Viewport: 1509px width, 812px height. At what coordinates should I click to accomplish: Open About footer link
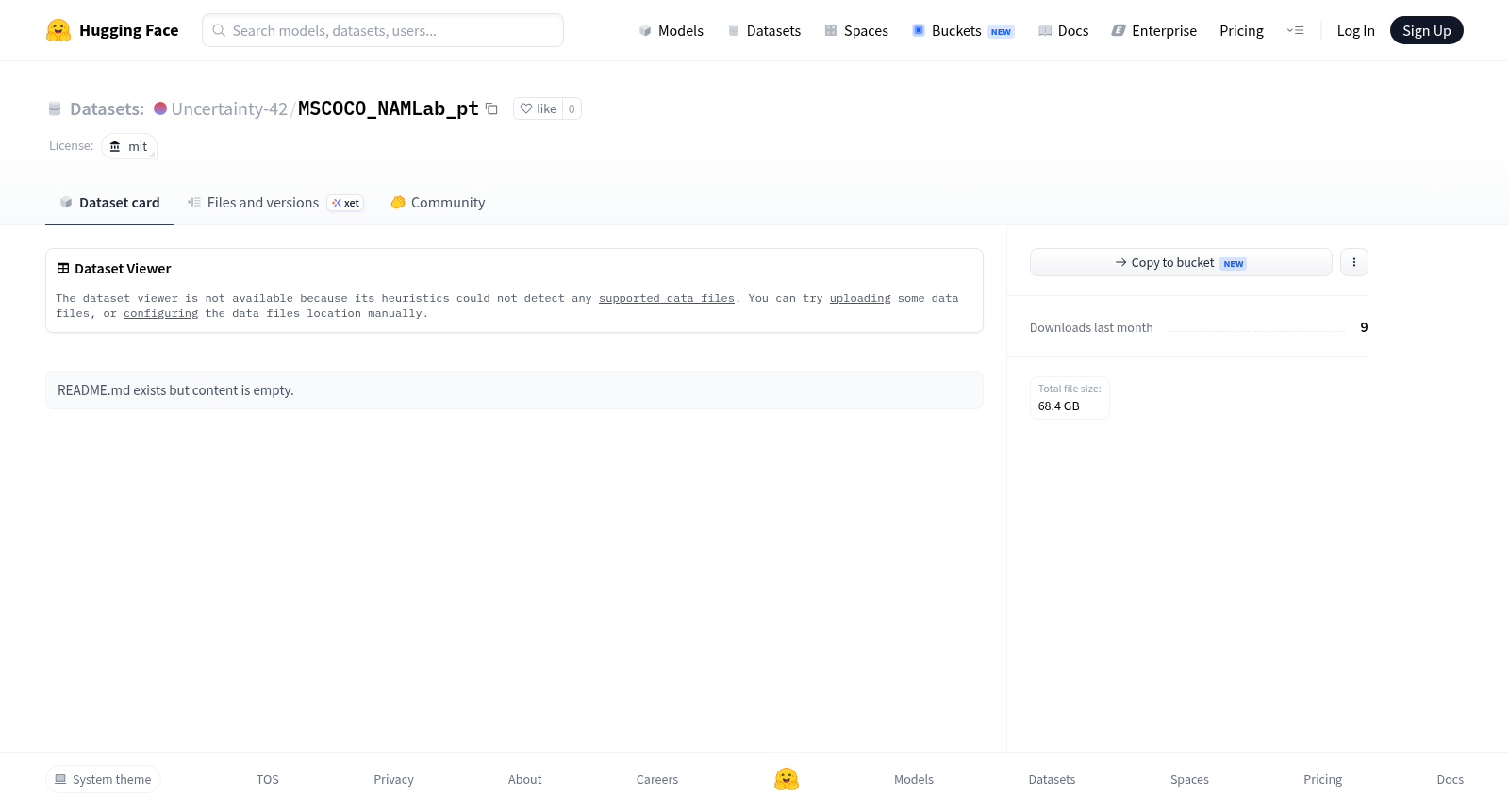pyautogui.click(x=524, y=779)
